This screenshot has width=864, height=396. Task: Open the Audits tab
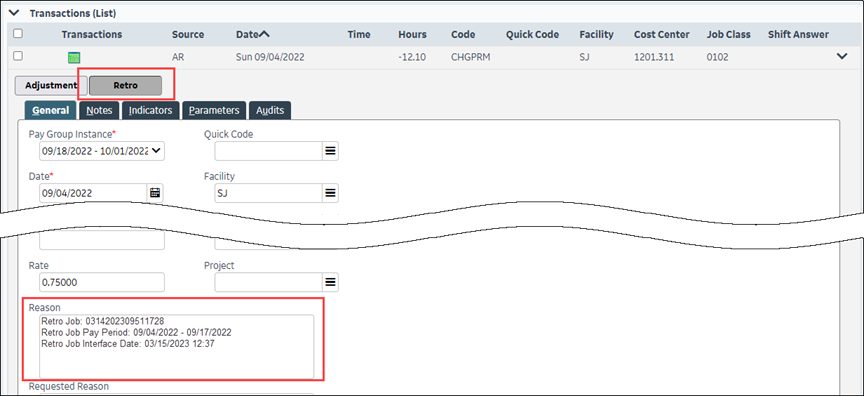pyautogui.click(x=270, y=110)
